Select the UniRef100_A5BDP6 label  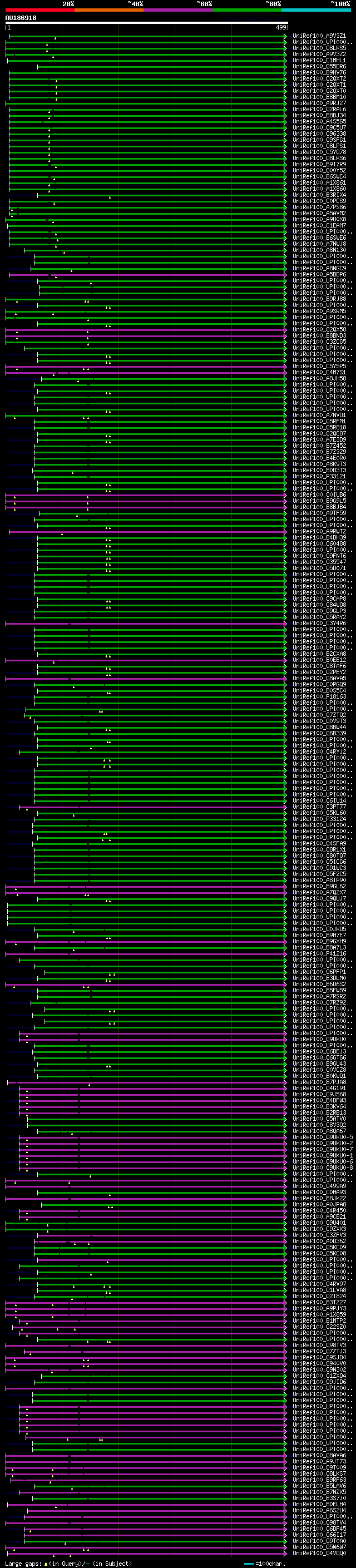point(319,275)
